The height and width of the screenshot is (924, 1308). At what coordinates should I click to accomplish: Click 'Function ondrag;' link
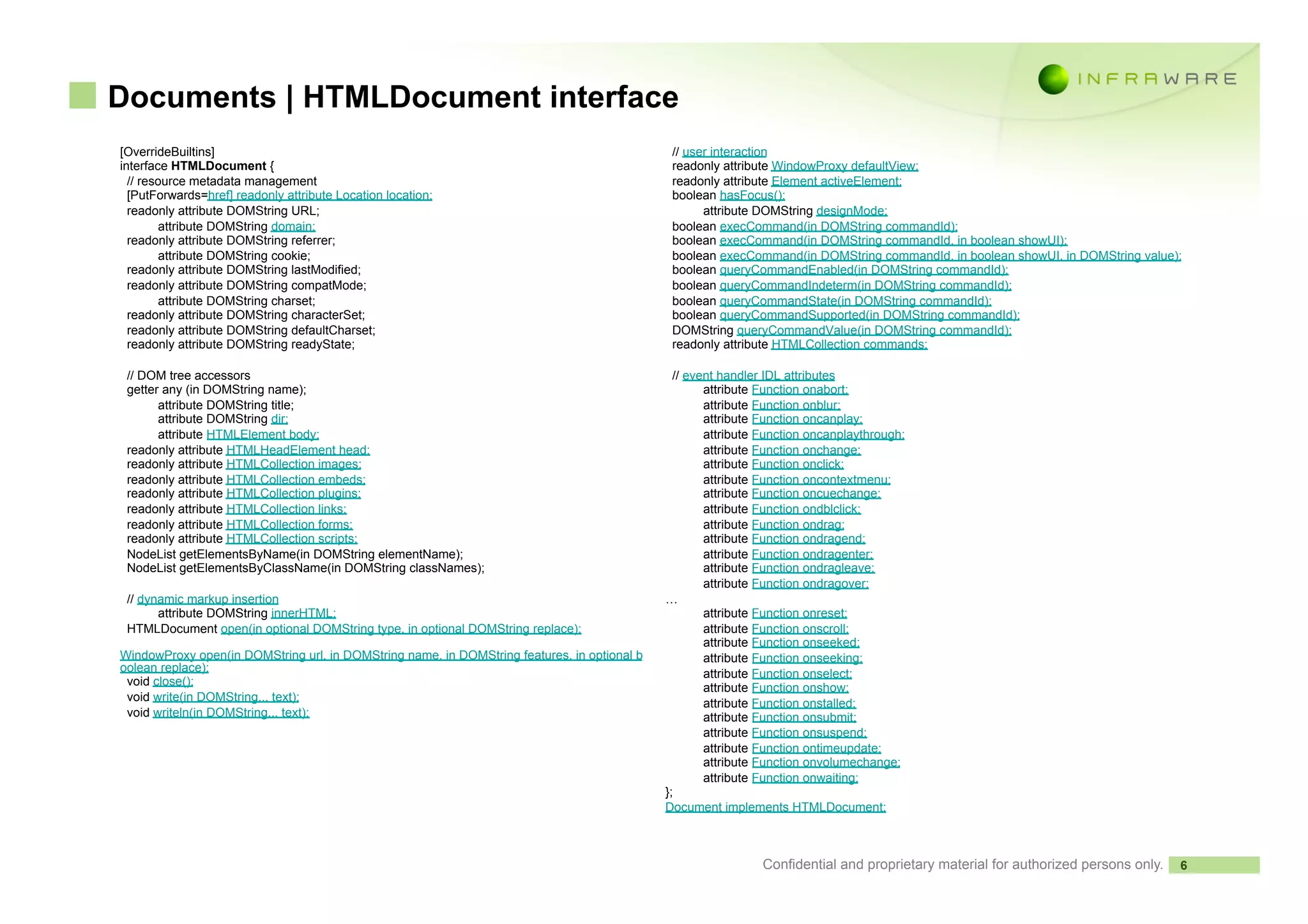pos(798,524)
